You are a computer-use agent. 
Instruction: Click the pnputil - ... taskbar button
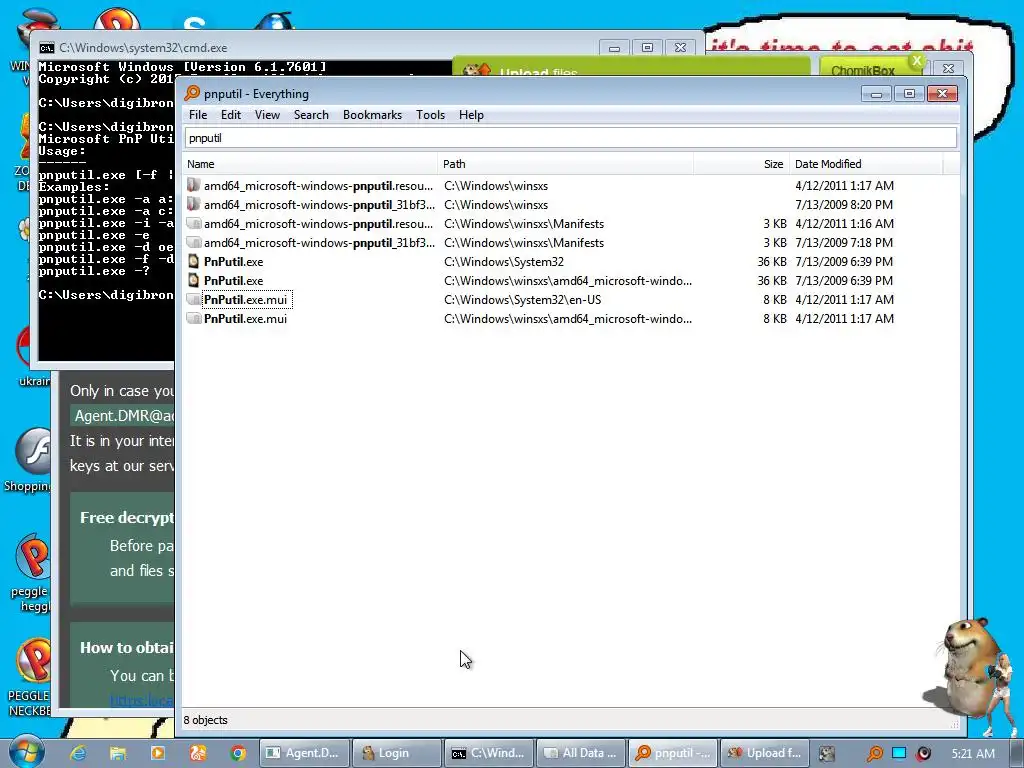click(673, 753)
